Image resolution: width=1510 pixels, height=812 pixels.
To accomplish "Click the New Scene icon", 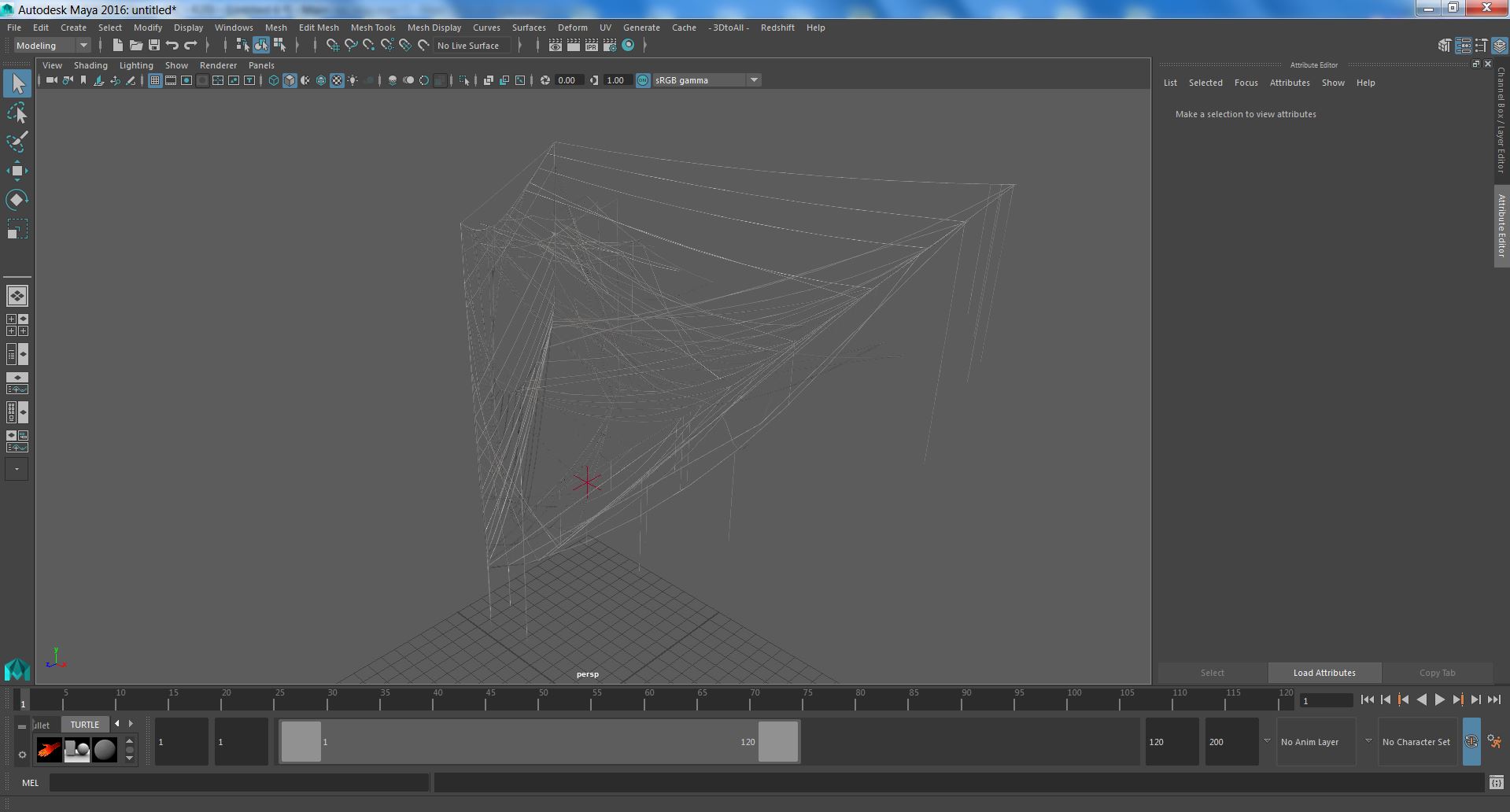I will pyautogui.click(x=117, y=46).
